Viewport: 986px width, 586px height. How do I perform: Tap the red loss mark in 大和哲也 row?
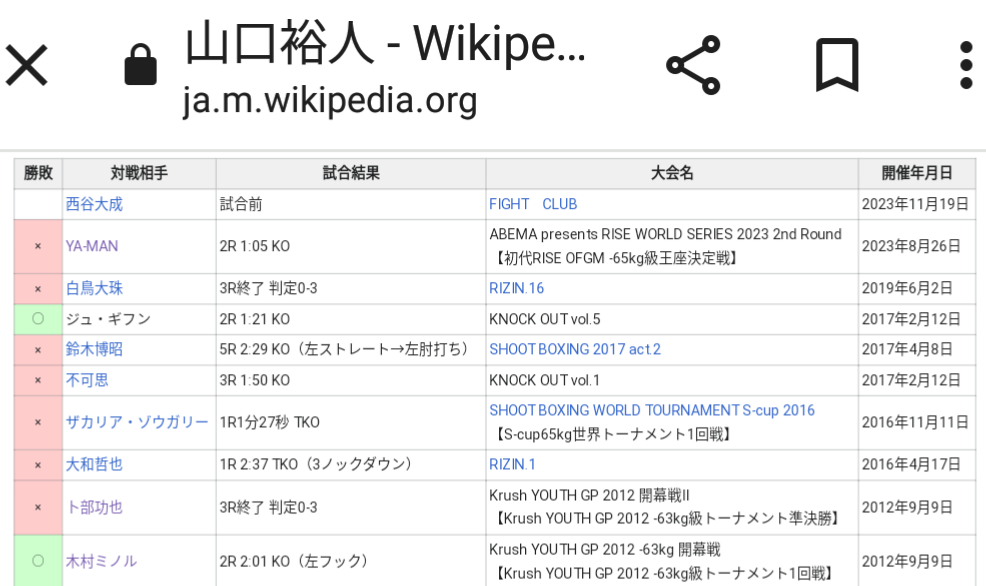coord(38,465)
